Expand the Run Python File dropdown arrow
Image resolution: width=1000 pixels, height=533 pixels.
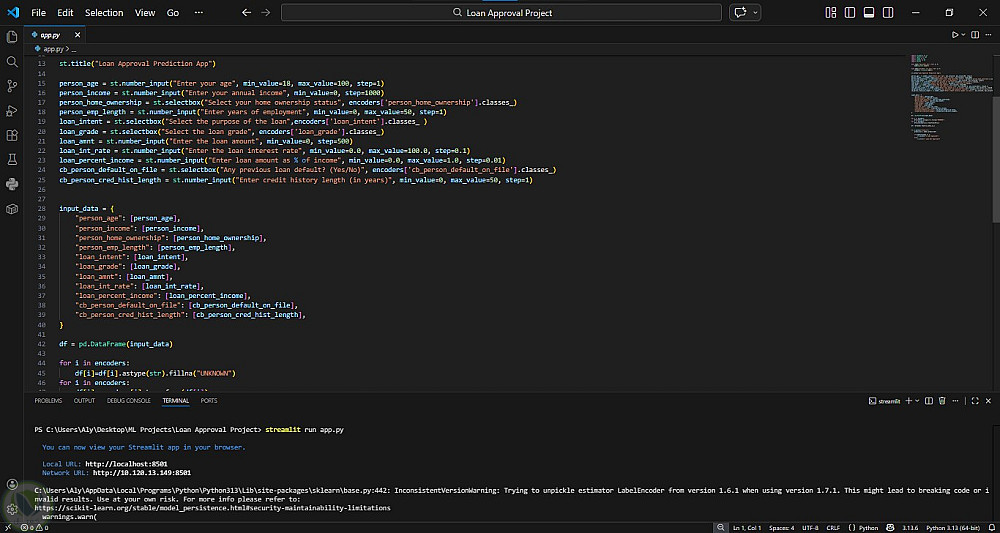(x=964, y=35)
